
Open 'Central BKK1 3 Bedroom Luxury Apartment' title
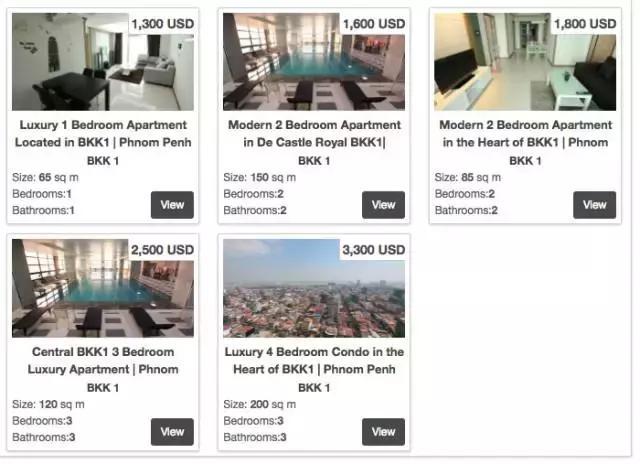click(103, 360)
